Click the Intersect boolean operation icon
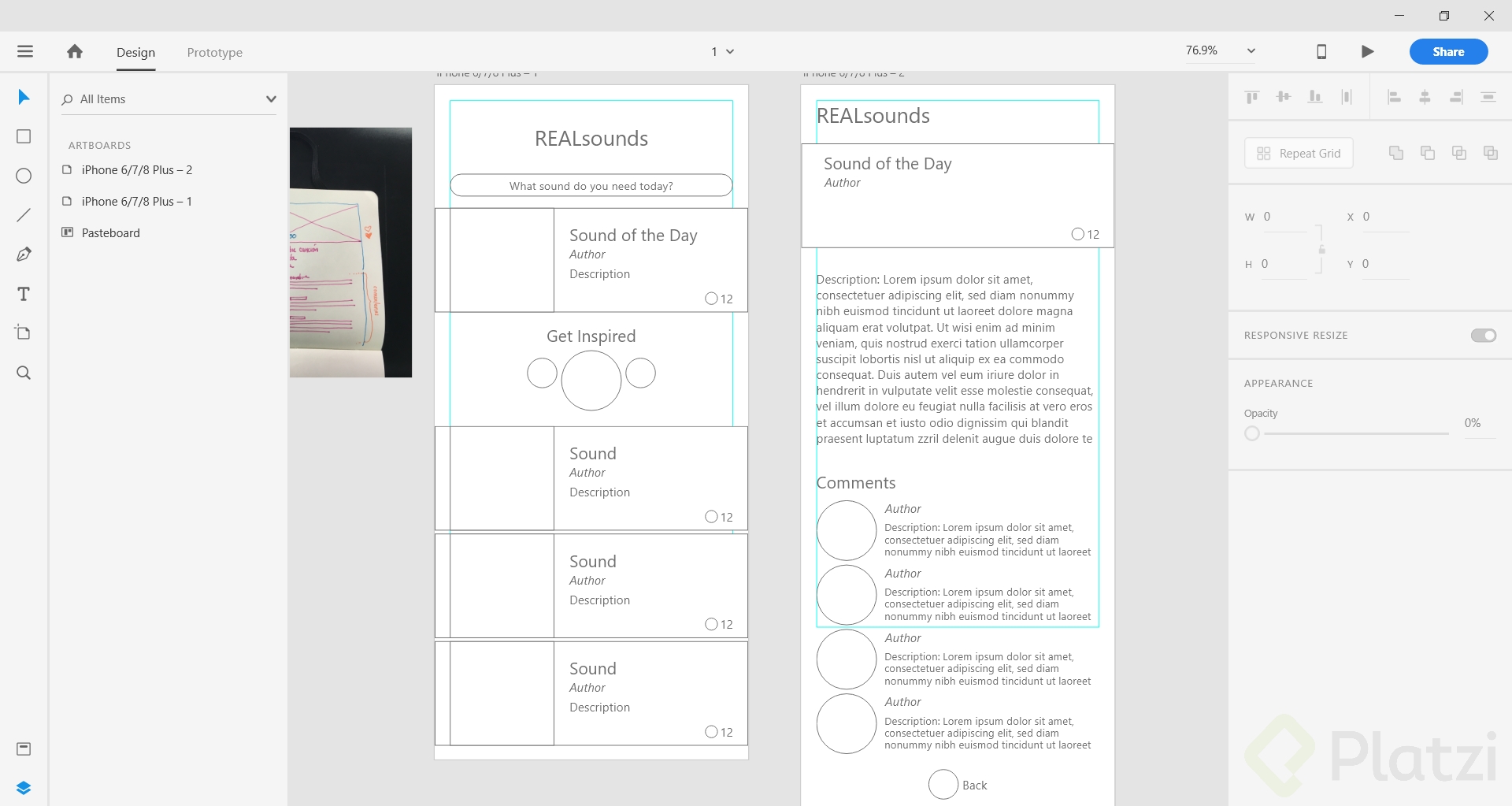 pos(1459,153)
